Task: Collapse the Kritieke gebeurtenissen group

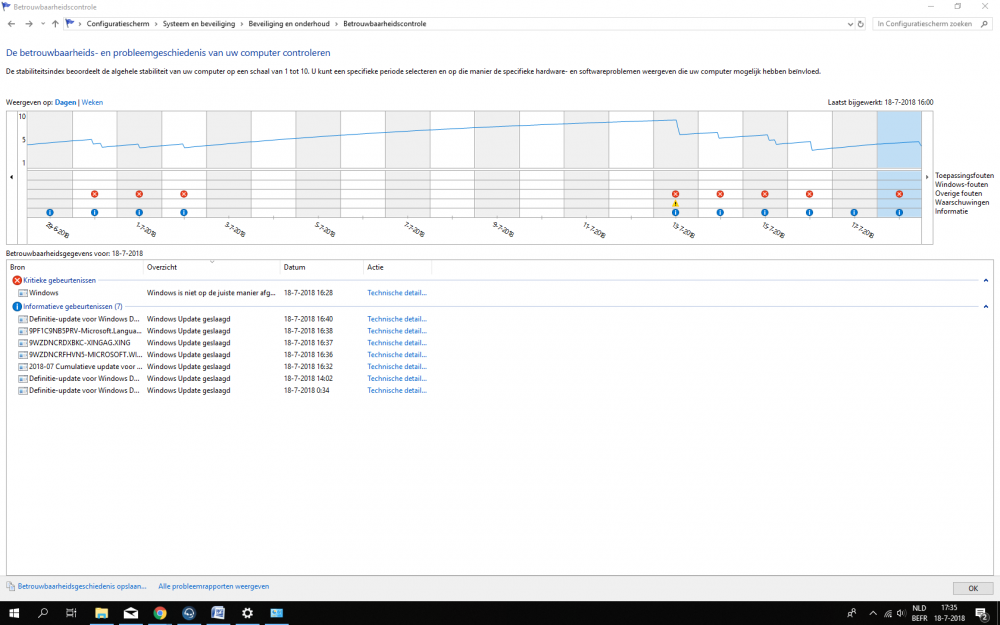Action: [x=985, y=281]
